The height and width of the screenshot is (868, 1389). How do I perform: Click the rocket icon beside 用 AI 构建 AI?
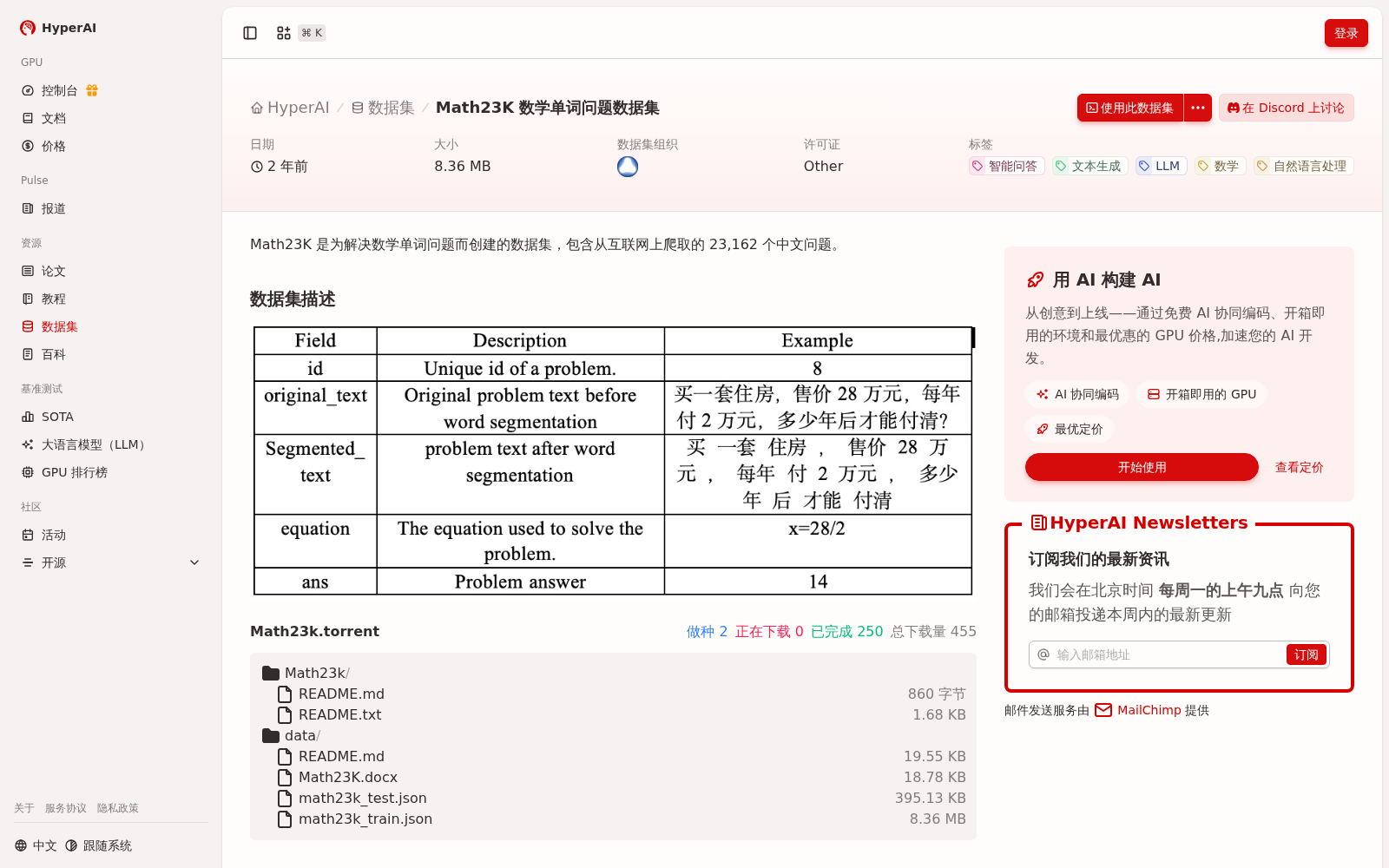tap(1035, 279)
